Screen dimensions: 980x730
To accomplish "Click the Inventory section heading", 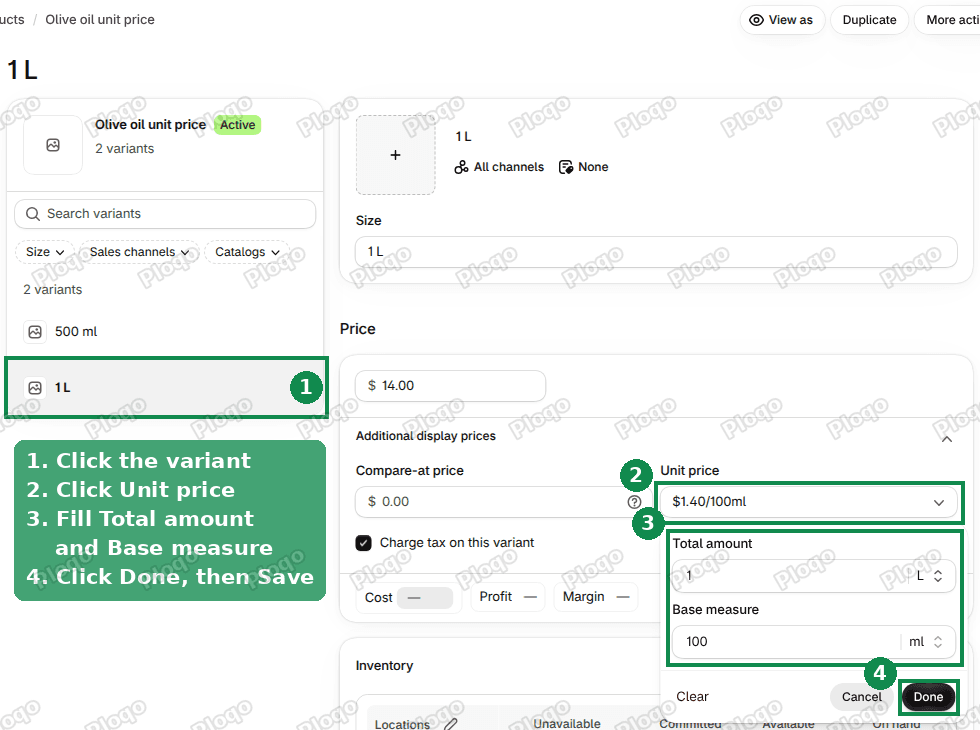I will pos(384,666).
